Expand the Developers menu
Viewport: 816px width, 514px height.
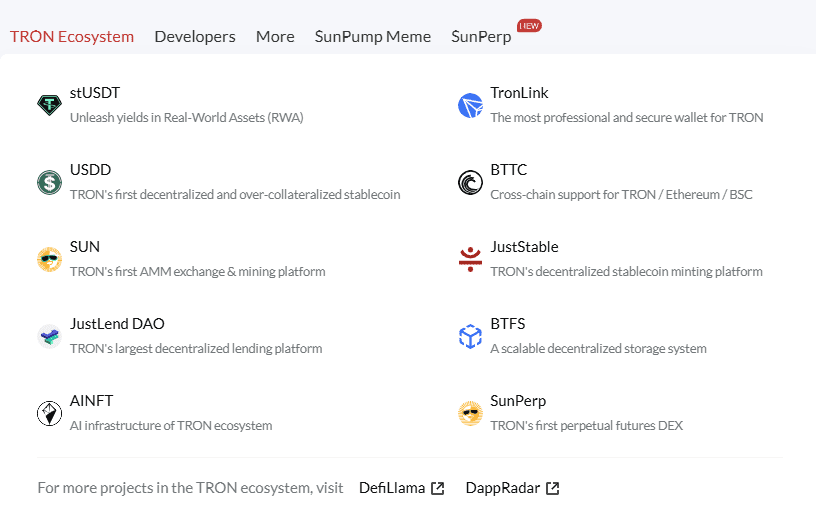click(x=195, y=36)
